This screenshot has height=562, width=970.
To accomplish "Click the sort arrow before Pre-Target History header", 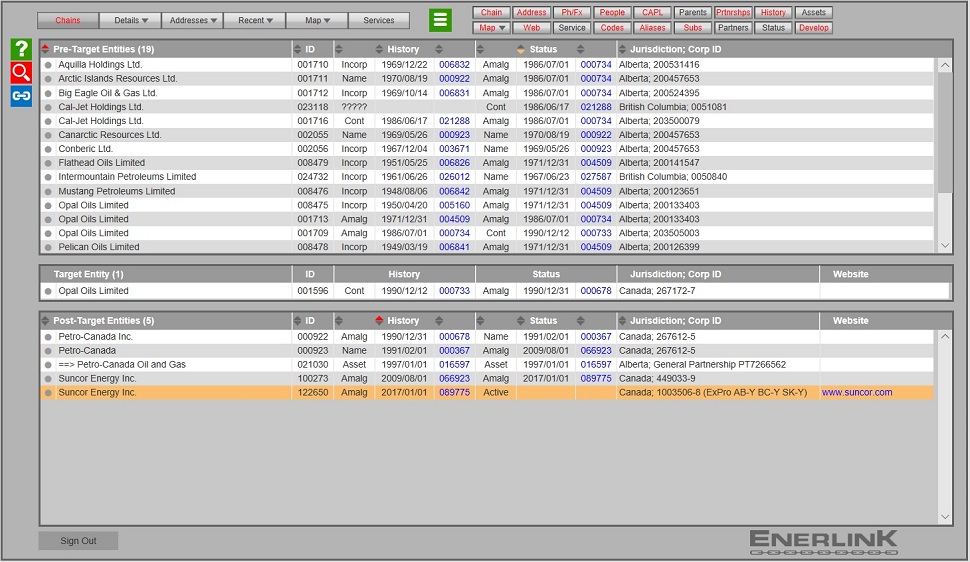I will [x=379, y=49].
